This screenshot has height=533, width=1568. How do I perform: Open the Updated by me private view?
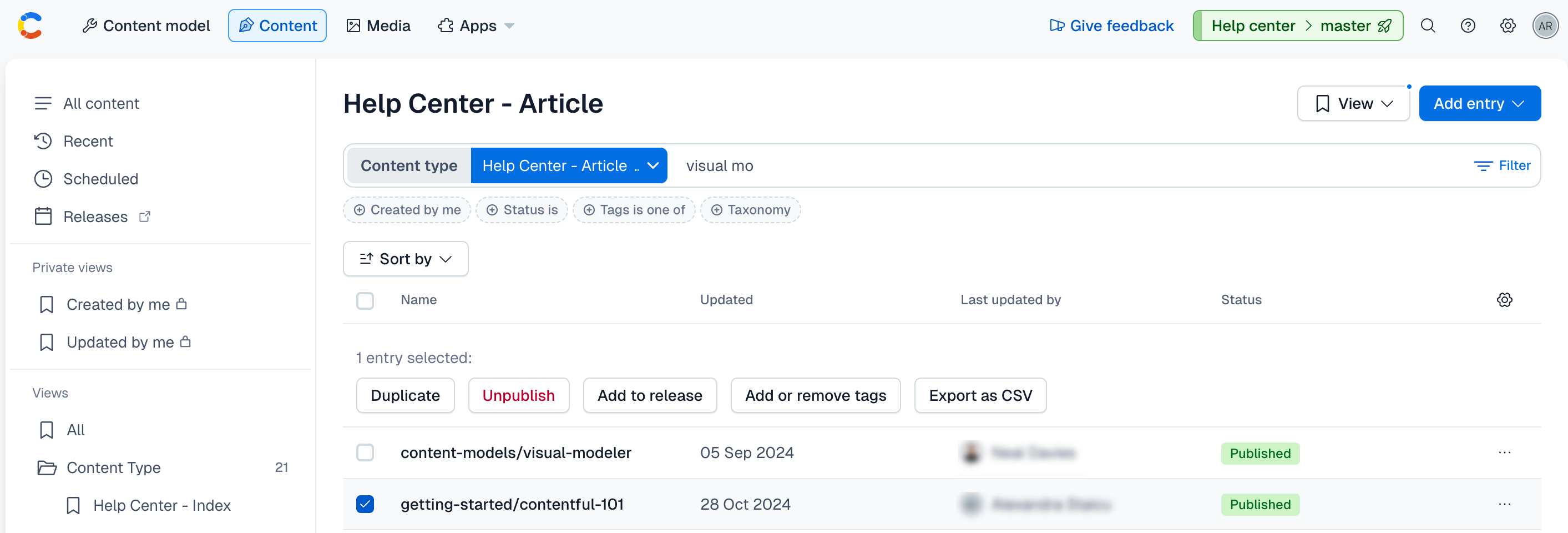click(120, 343)
